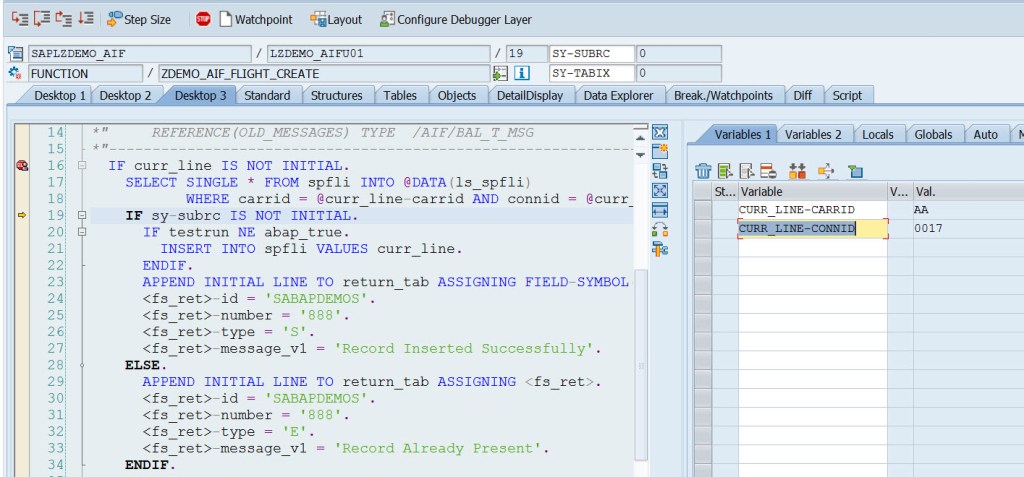Click the two orange boxes with arrows icon
The width and height of the screenshot is (1024, 477).
tap(797, 171)
